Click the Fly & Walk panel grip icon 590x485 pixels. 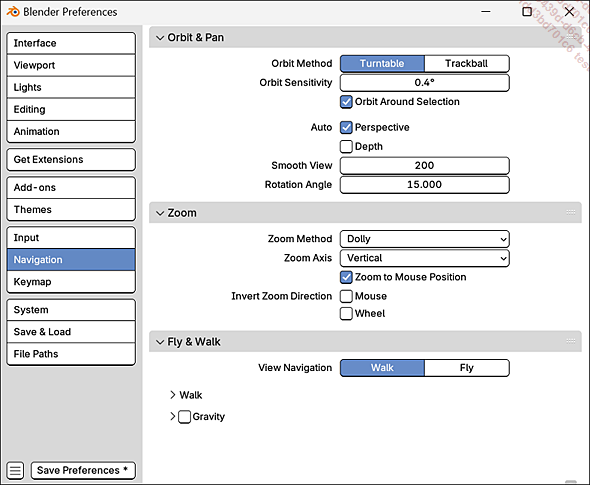570,341
